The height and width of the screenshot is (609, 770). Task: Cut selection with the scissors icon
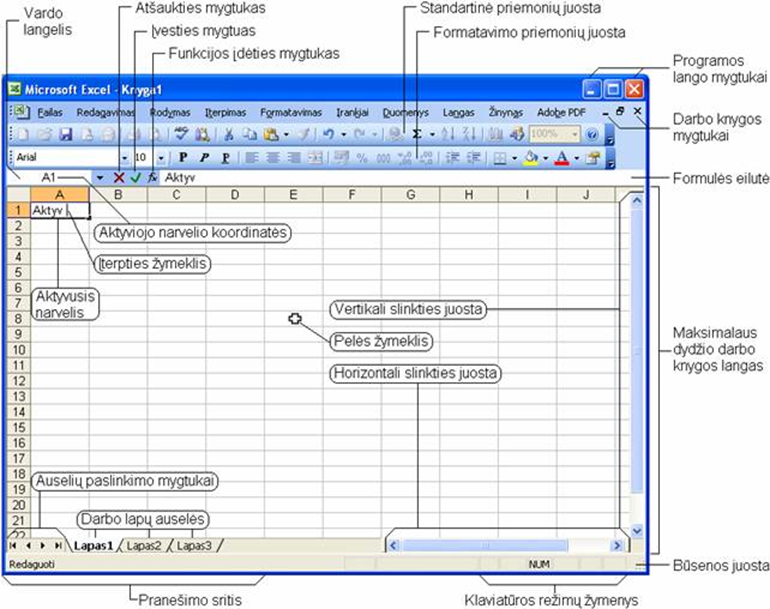[x=228, y=134]
